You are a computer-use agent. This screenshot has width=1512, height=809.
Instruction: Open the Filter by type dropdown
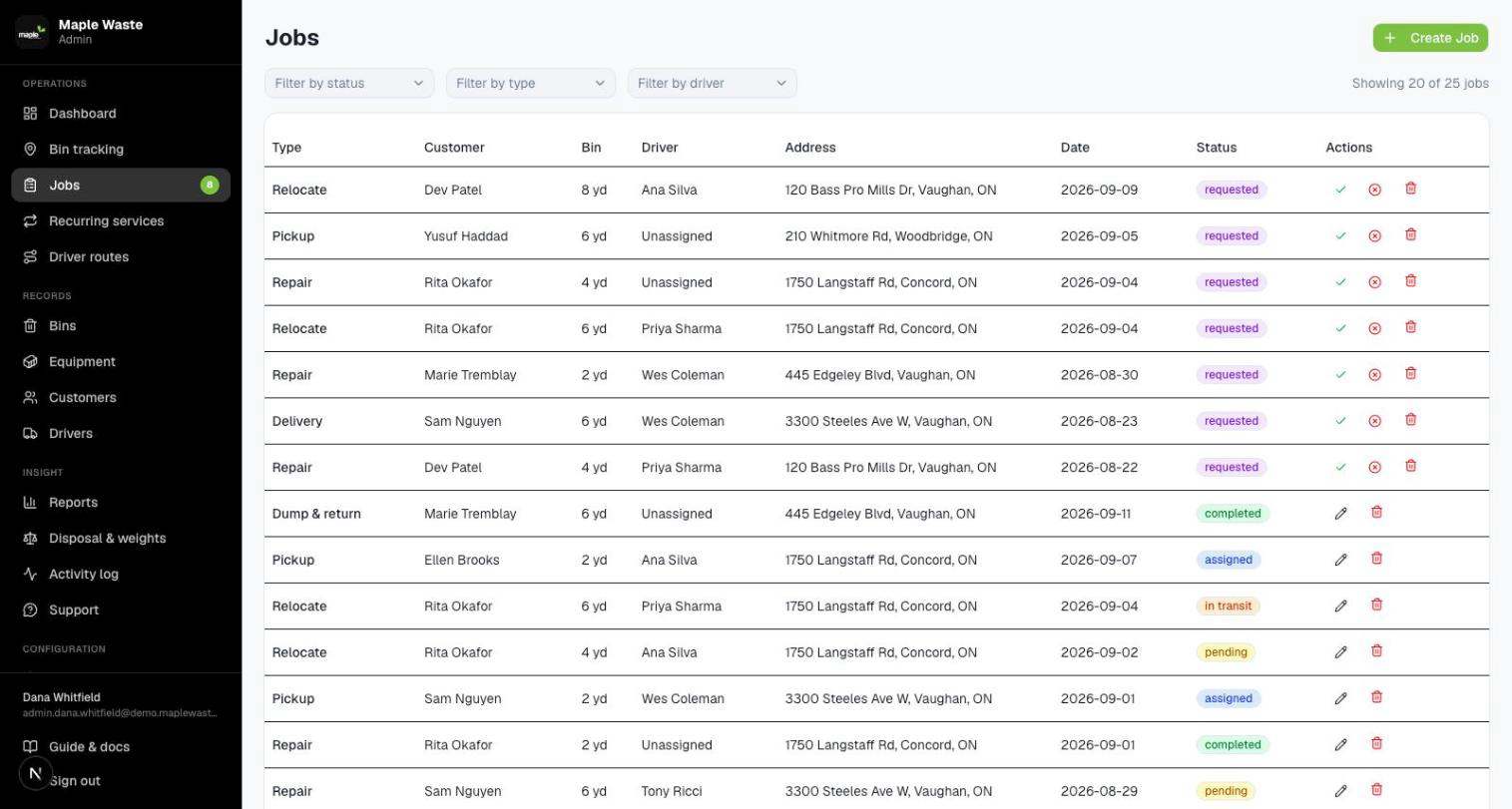(531, 83)
